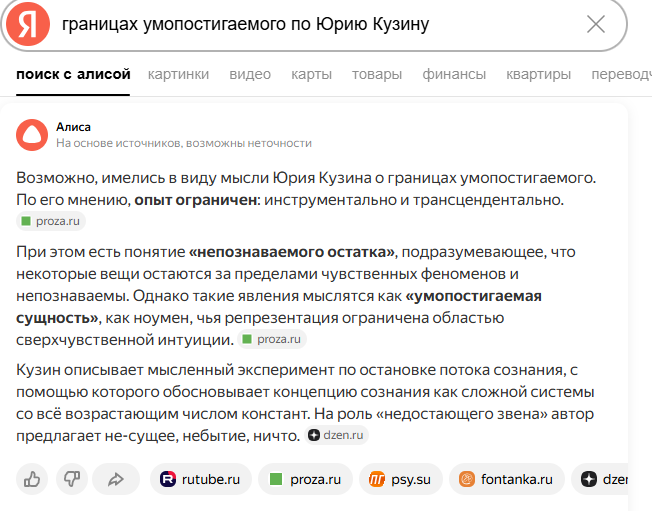Open the proza.ru source button at bottom
This screenshot has height=511, width=652.
tap(306, 479)
